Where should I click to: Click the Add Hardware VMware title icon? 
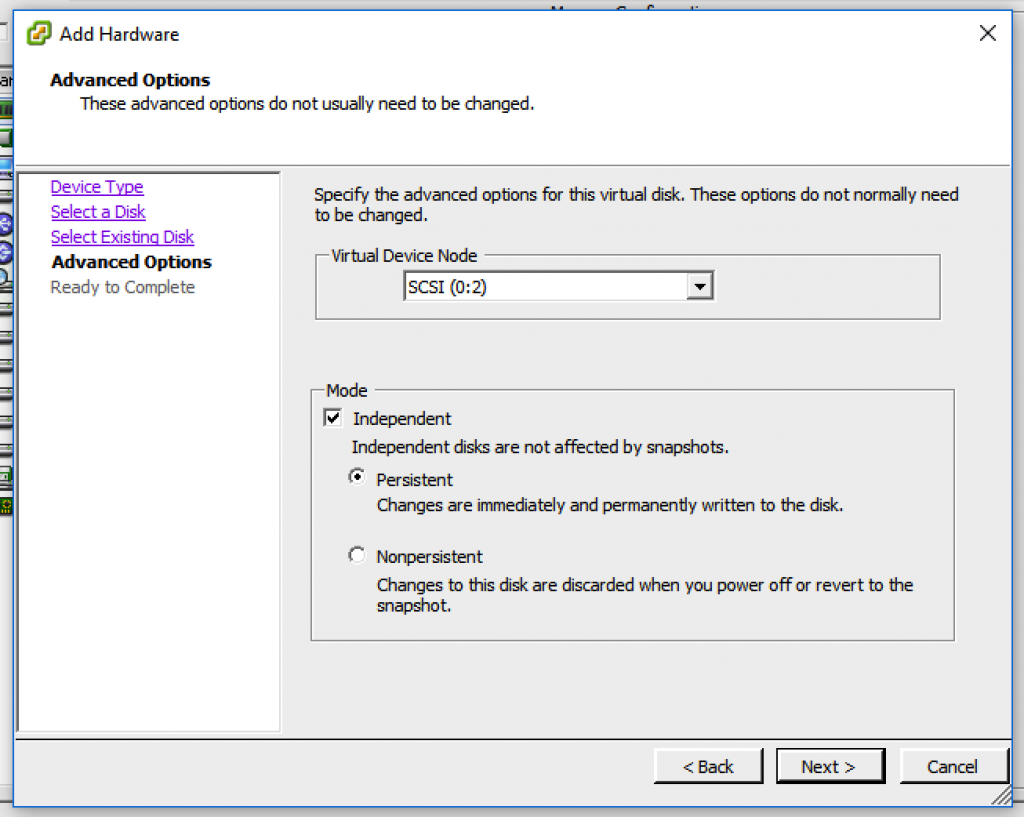pos(39,33)
